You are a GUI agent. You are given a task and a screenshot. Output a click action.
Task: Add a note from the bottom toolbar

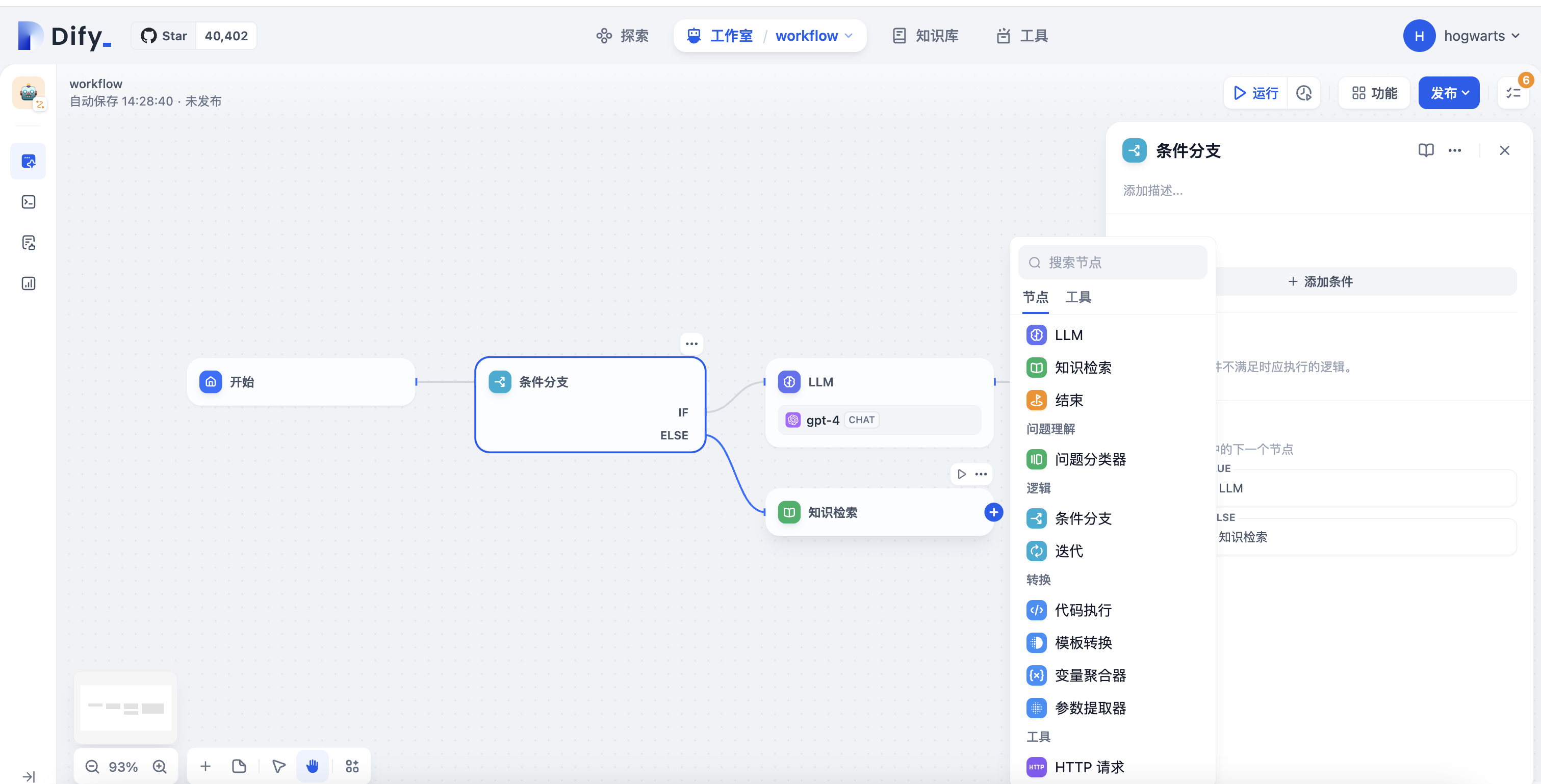239,766
